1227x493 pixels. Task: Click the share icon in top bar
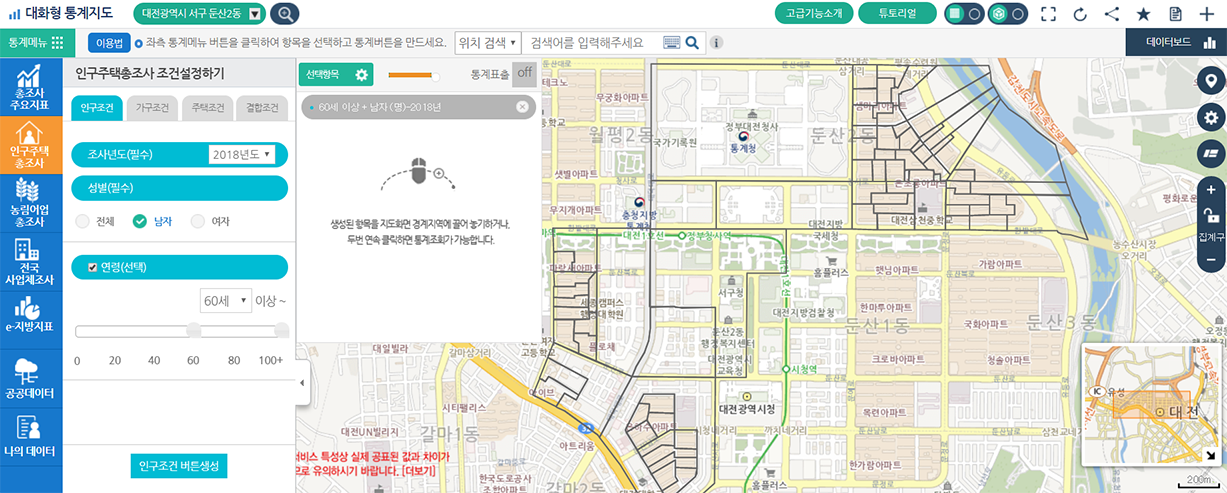(x=1112, y=14)
